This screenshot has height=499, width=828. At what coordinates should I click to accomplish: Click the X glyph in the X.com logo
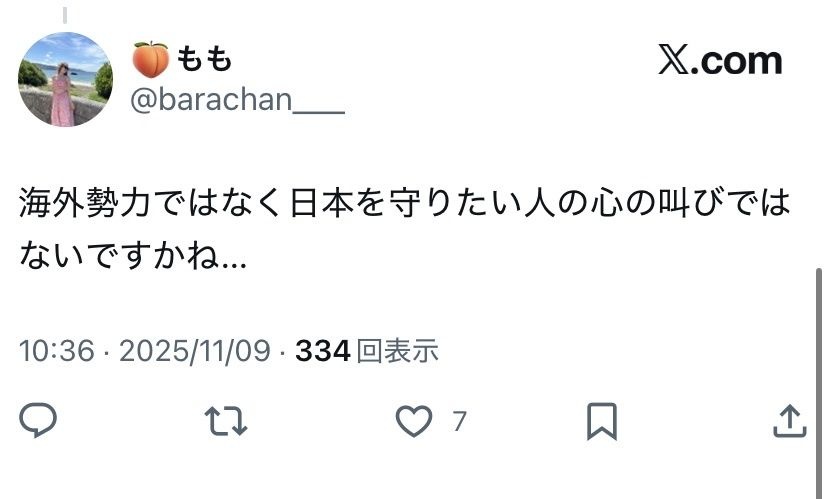coord(674,60)
